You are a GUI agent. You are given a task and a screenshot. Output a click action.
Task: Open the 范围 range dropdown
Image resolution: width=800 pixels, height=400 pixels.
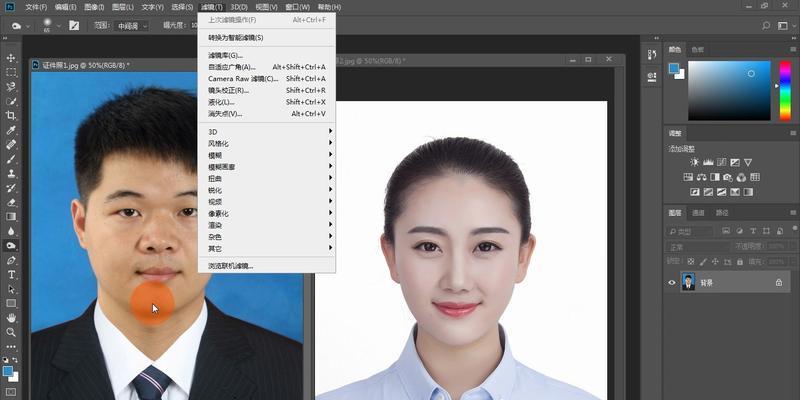132,26
